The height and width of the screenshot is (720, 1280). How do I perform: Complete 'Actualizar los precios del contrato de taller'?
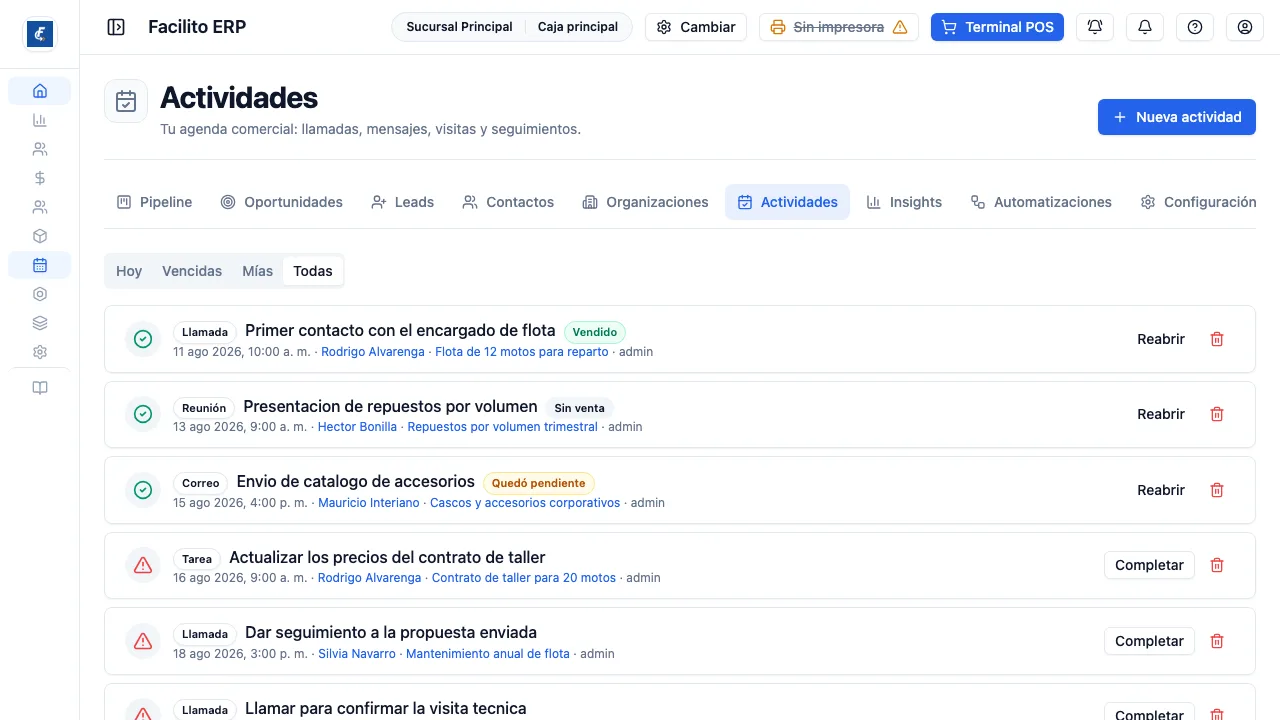click(x=1149, y=565)
